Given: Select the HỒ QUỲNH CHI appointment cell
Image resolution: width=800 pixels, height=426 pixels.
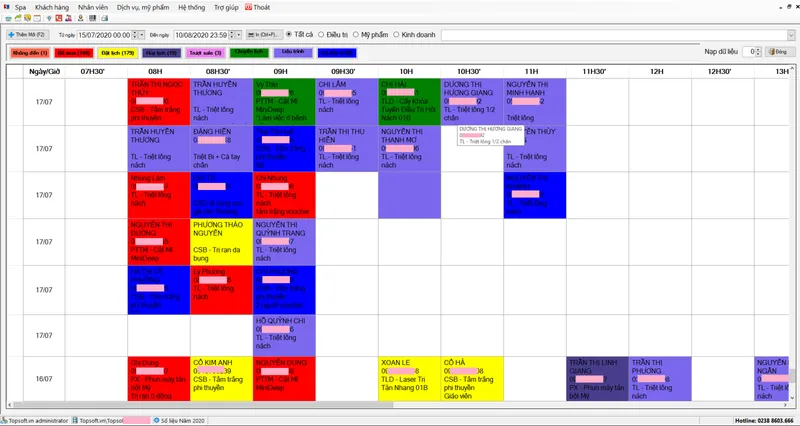Looking at the screenshot, I should point(284,335).
